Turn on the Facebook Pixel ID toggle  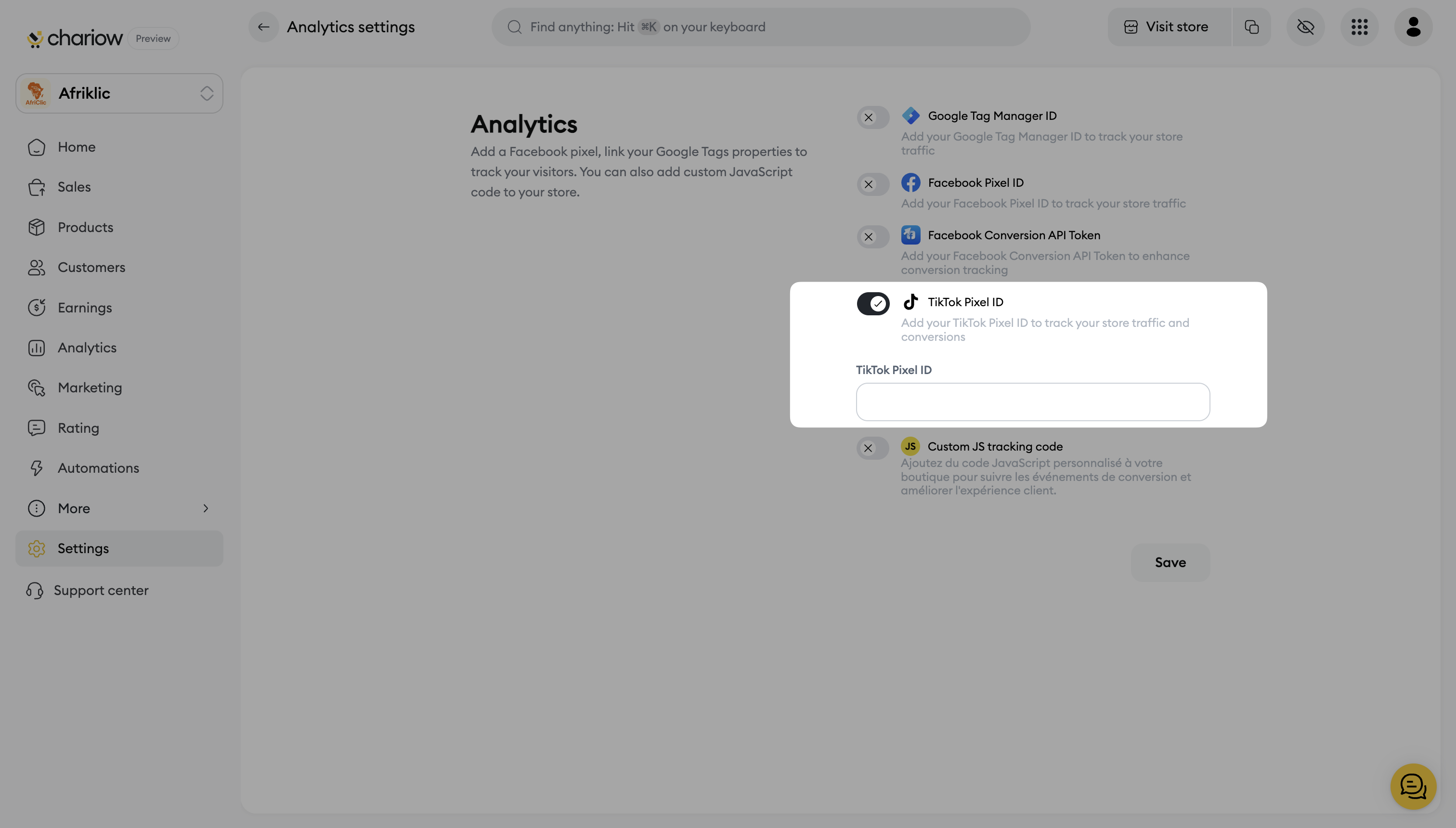coord(872,184)
